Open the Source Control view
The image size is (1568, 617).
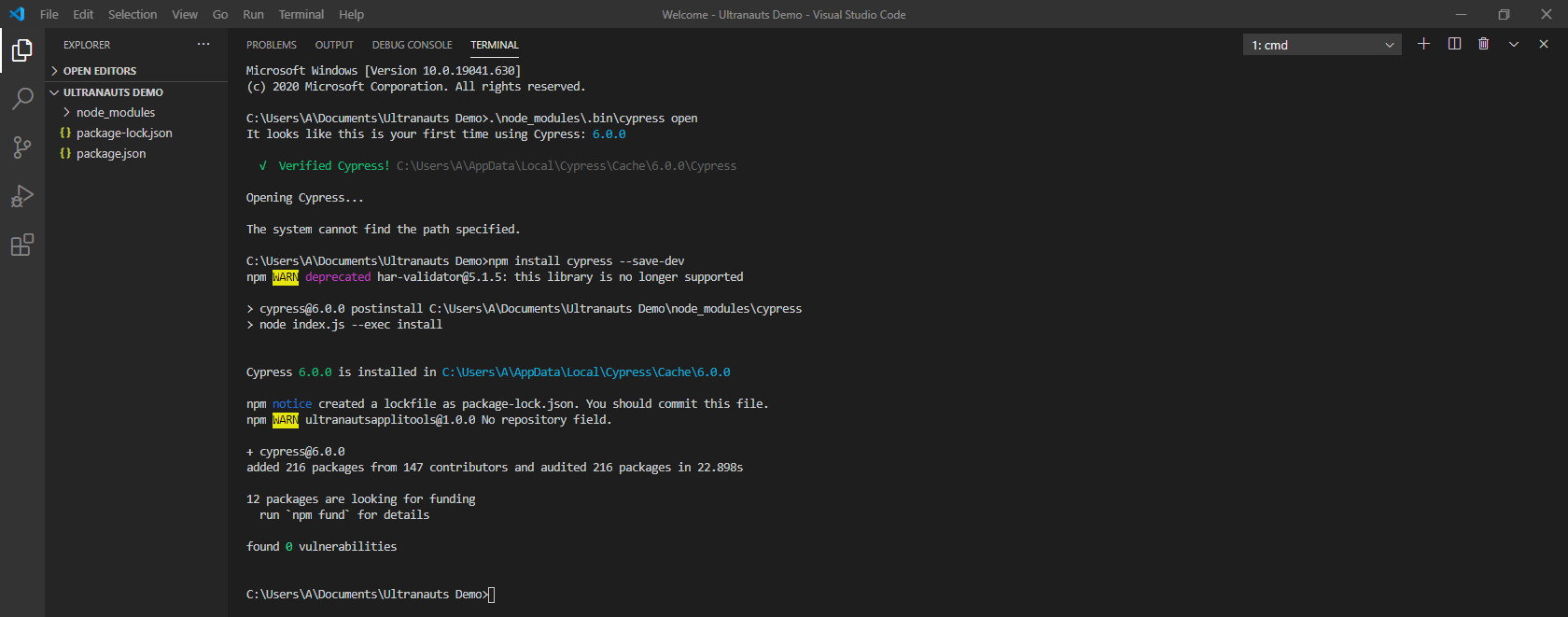[x=22, y=147]
